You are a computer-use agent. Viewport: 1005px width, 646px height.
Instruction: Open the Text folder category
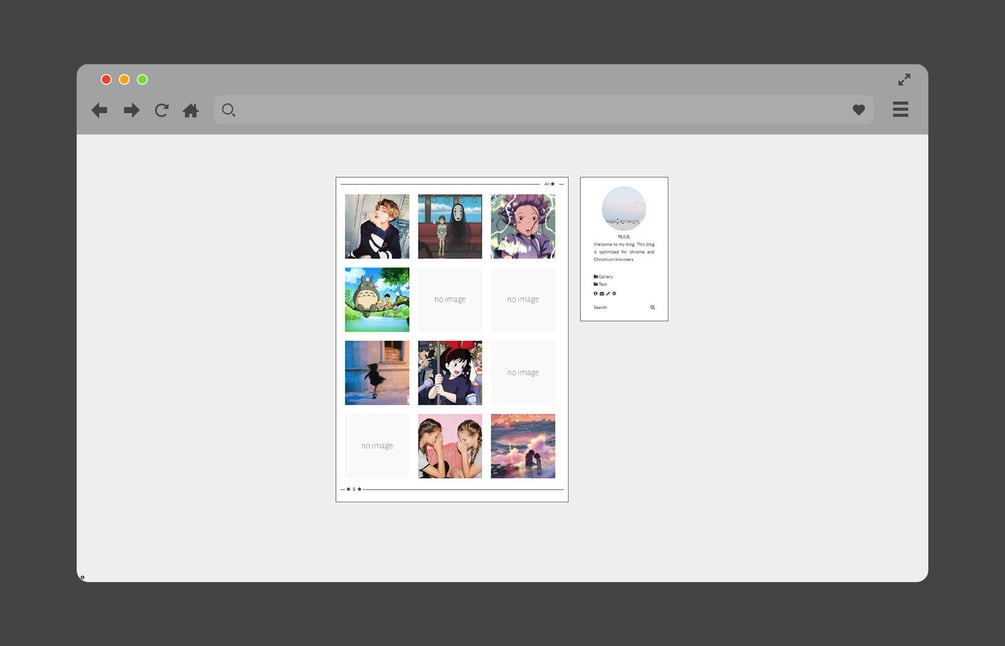[x=601, y=284]
